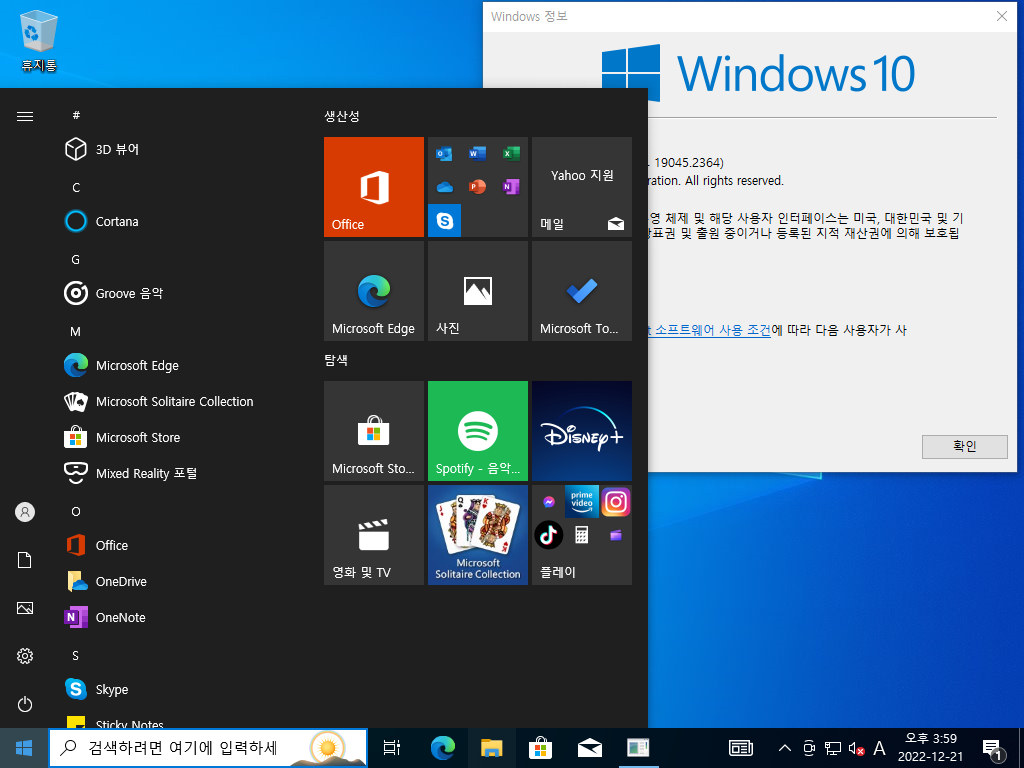Expand the Start menu hamburger button

pos(25,116)
